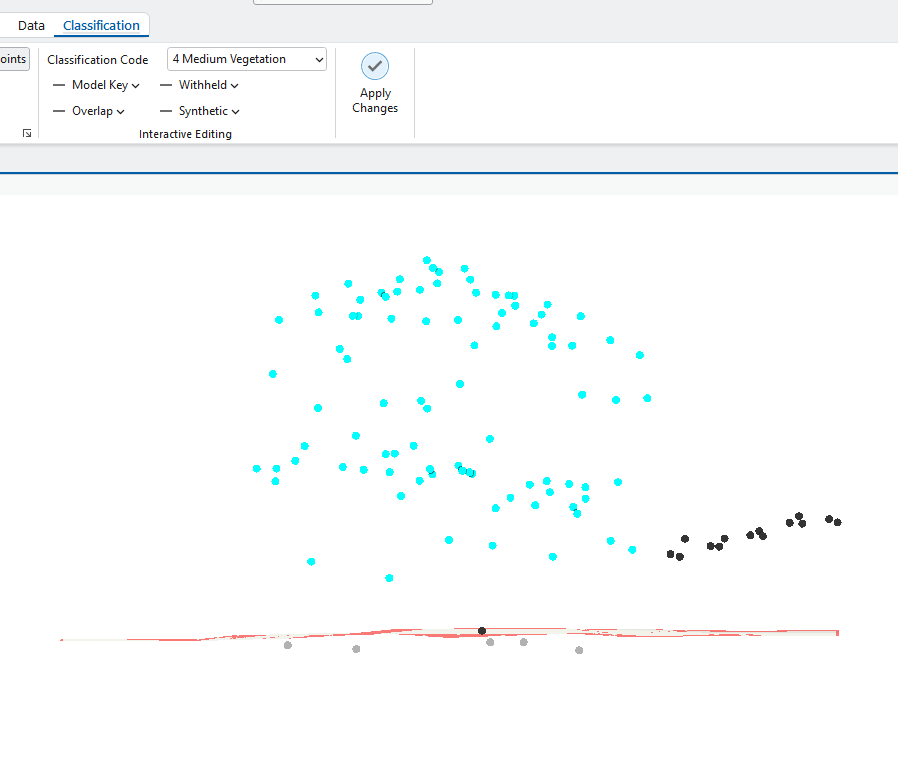The width and height of the screenshot is (898, 770).
Task: Select the Synthetic flag tool
Action: click(x=202, y=111)
